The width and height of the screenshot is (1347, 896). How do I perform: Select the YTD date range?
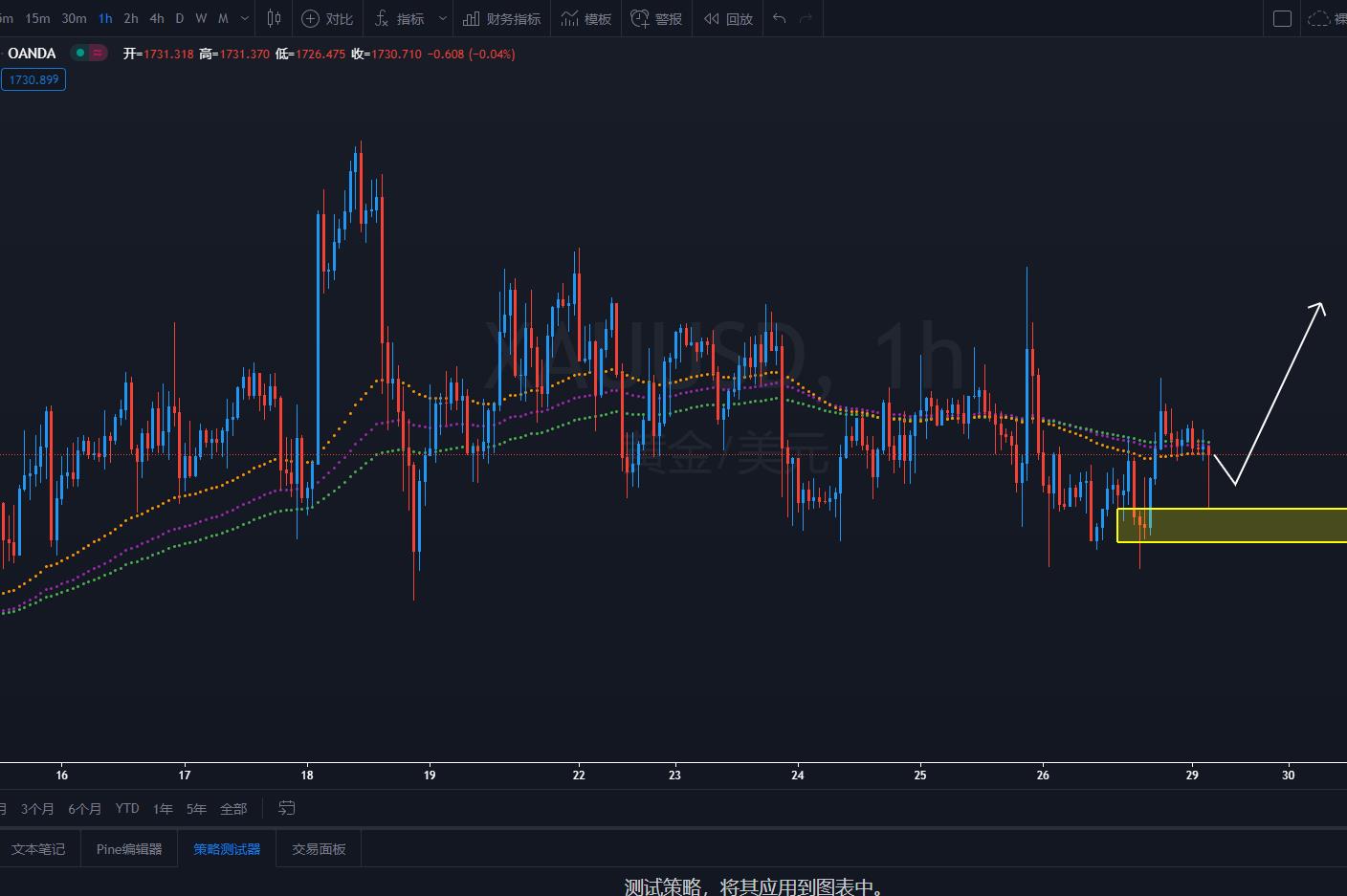(x=127, y=808)
